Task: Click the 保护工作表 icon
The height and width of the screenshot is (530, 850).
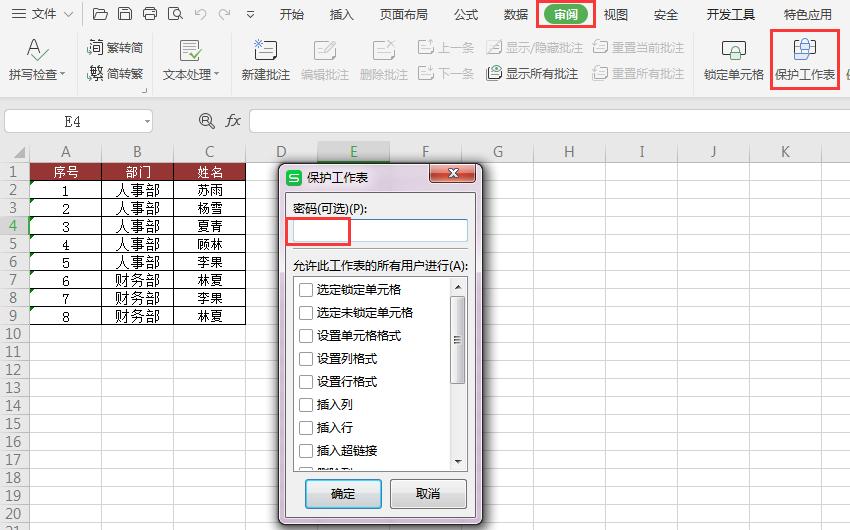Action: coord(804,50)
